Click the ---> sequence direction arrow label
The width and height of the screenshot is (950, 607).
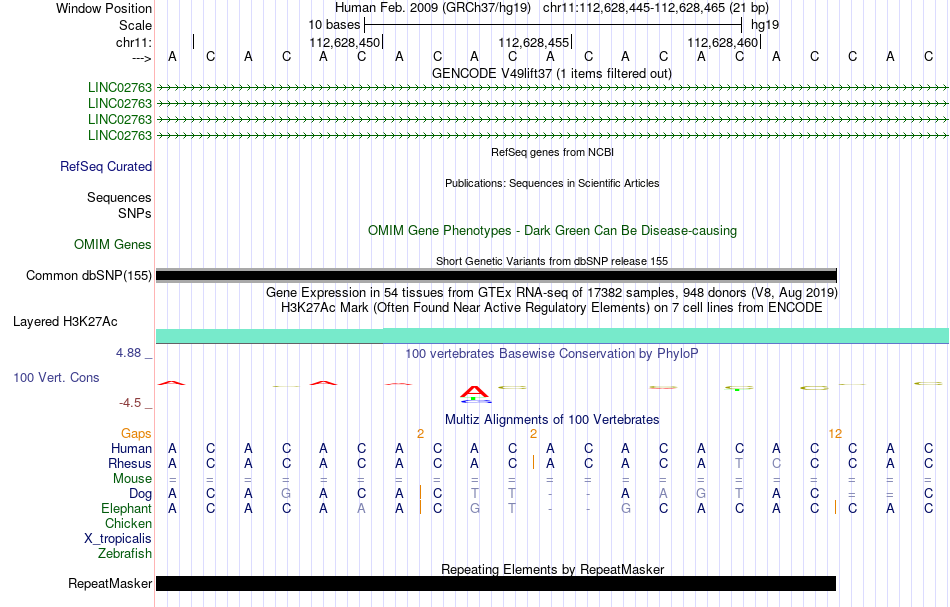click(x=141, y=58)
